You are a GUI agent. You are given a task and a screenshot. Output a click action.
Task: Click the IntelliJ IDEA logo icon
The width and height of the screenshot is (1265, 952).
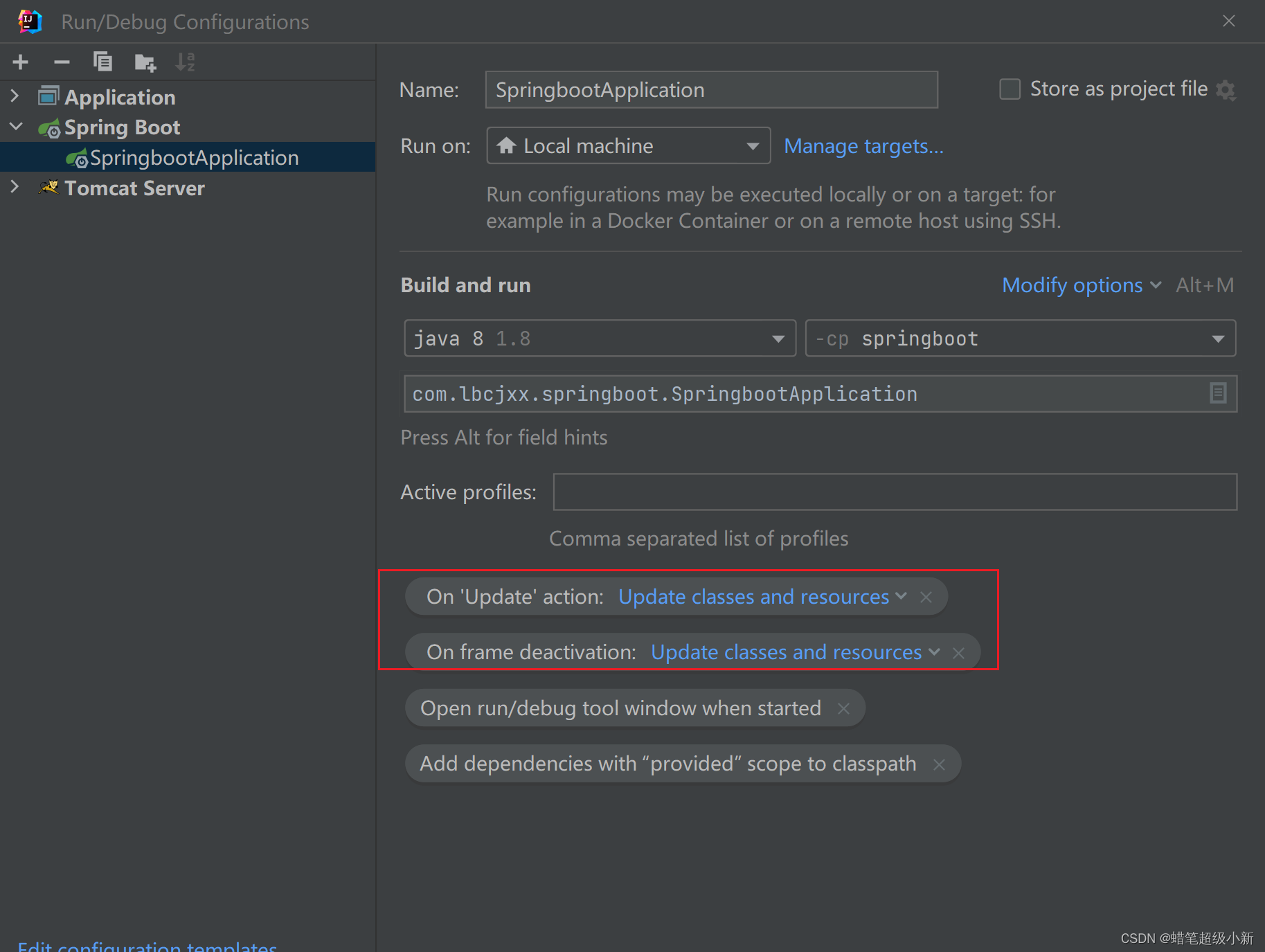tap(30, 21)
